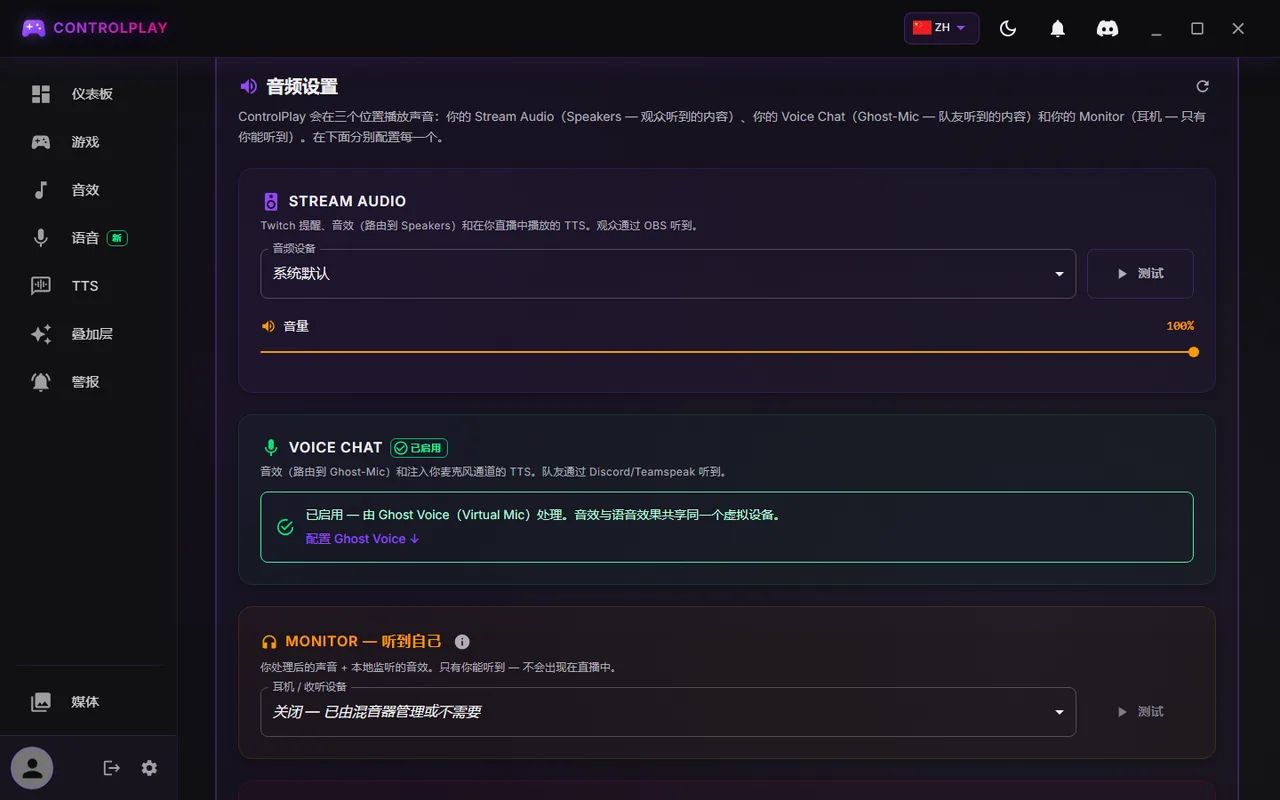
Task: Click the MONITOR — 听到自己 heading
Action: (363, 641)
